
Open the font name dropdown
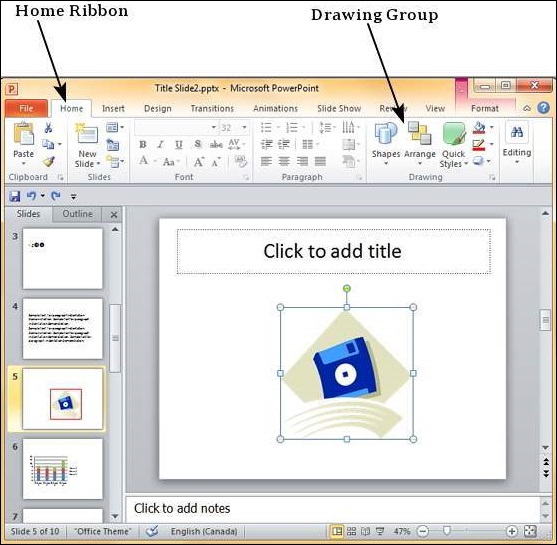(x=213, y=127)
